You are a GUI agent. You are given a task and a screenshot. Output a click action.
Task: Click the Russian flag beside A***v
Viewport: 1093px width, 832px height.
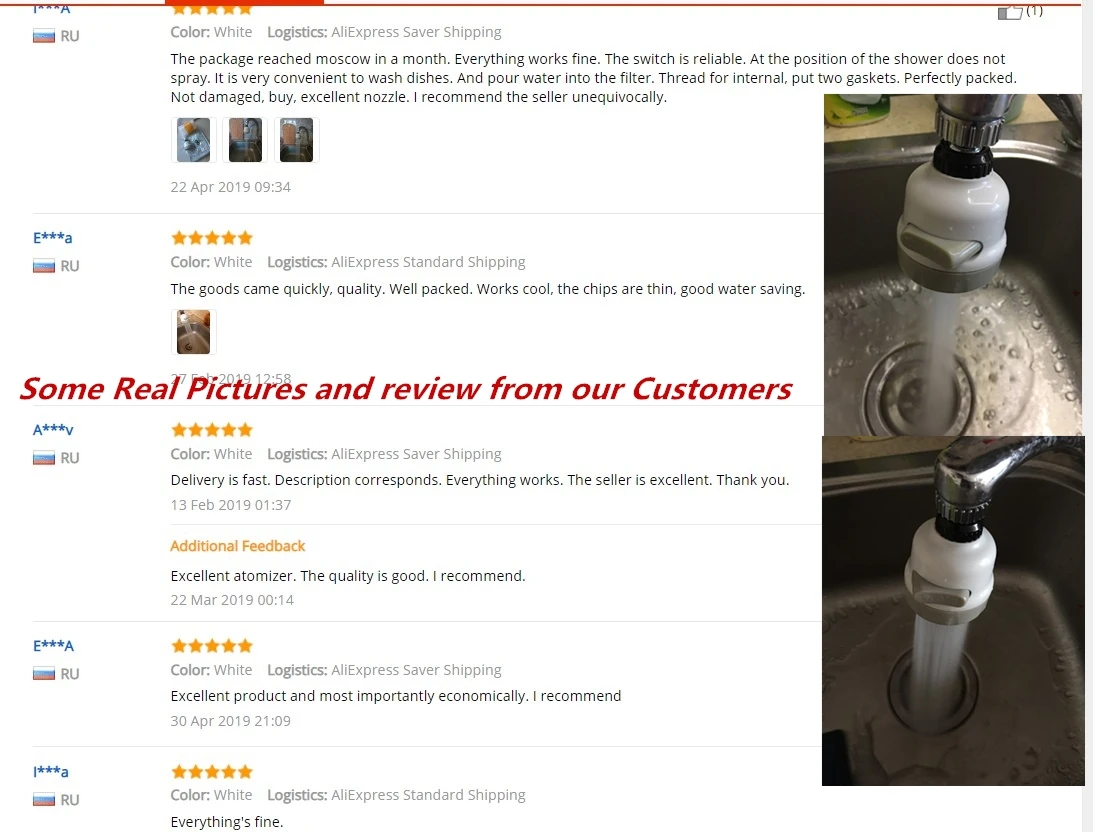click(x=44, y=458)
